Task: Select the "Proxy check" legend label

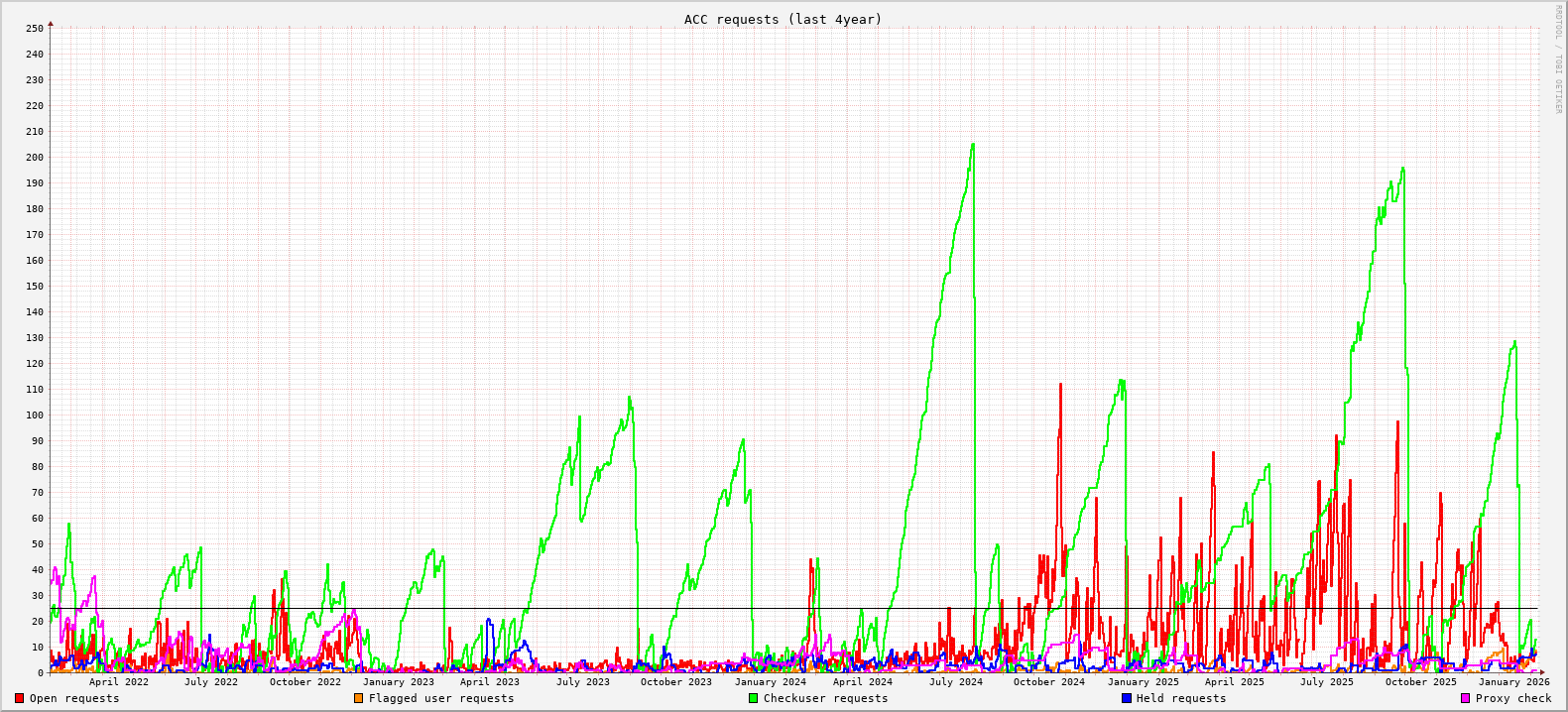Action: (x=1513, y=698)
